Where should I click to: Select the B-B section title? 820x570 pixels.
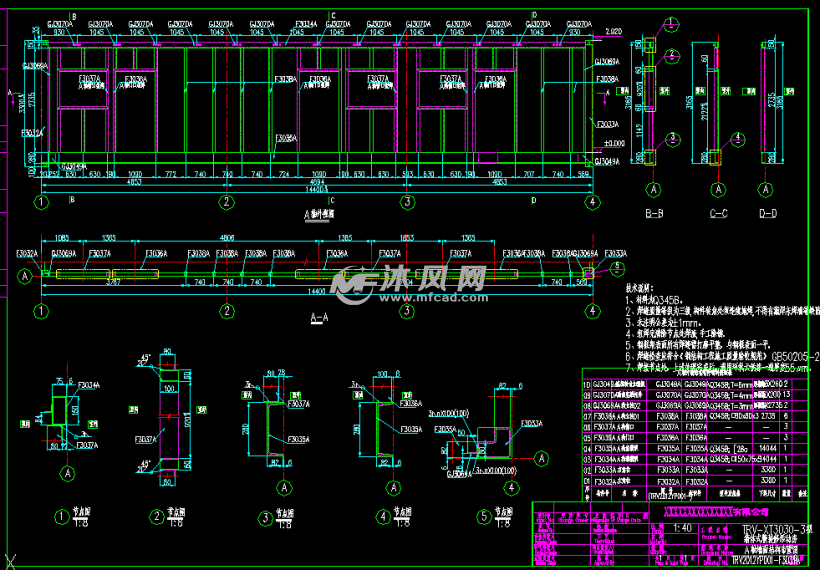click(655, 214)
